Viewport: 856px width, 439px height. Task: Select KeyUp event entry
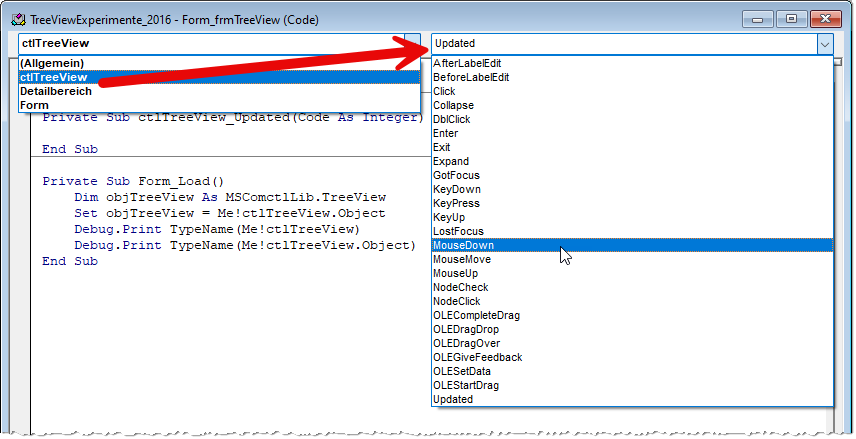632,217
